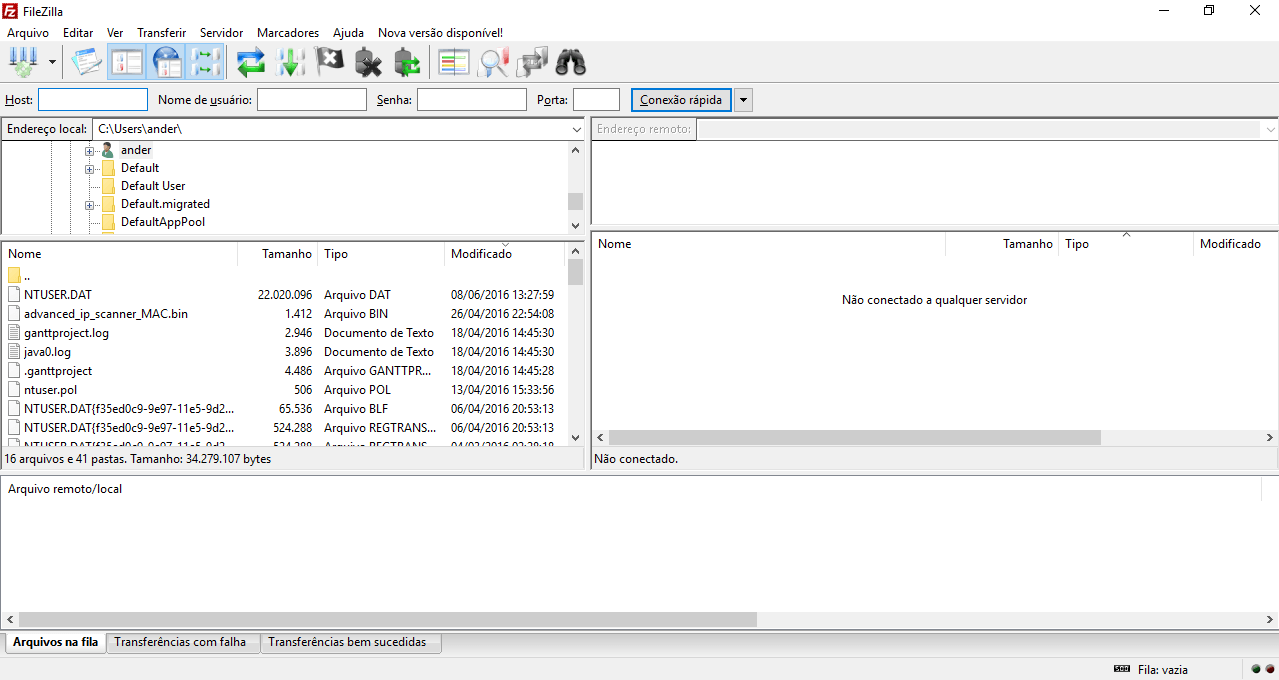The height and width of the screenshot is (680, 1279).
Task: Cancel the current operation flag icon
Action: pyautogui.click(x=329, y=63)
